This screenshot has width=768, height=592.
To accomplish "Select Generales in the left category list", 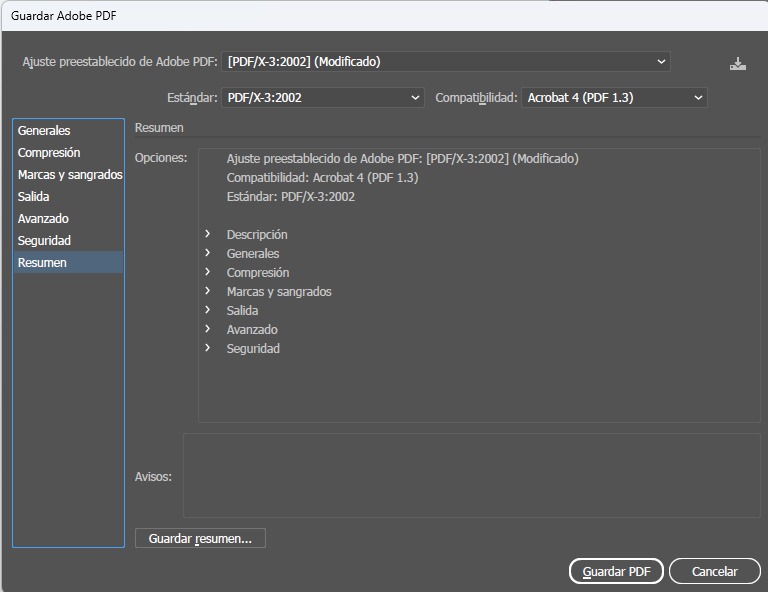I will tap(44, 131).
